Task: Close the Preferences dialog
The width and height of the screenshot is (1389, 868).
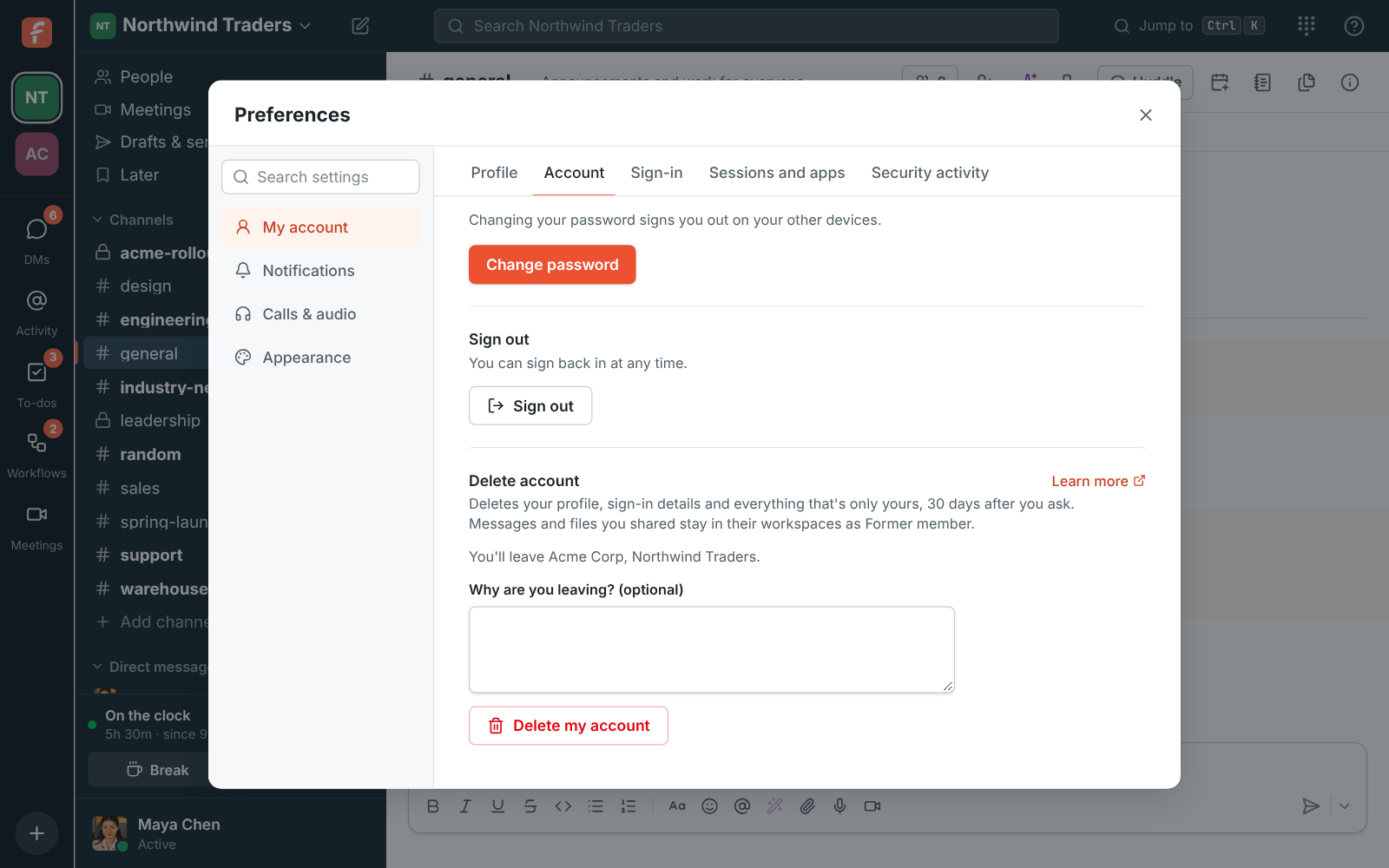Action: [1146, 115]
